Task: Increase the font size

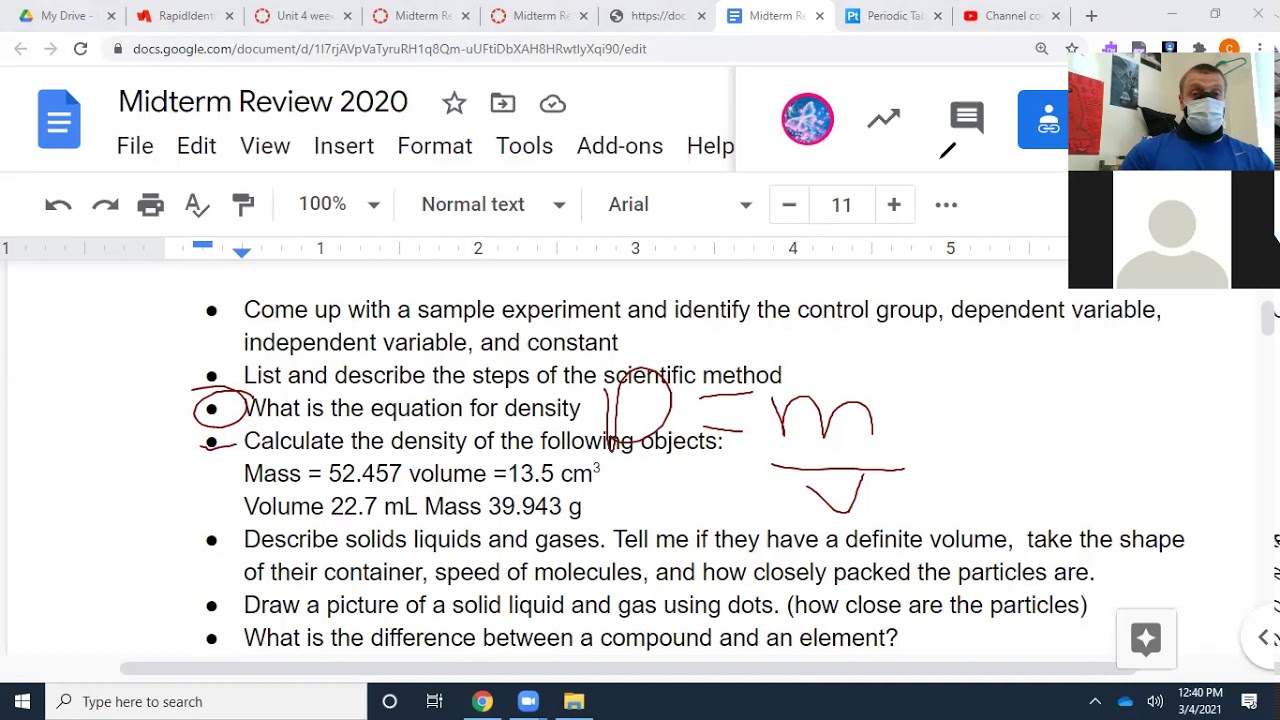Action: 894,205
